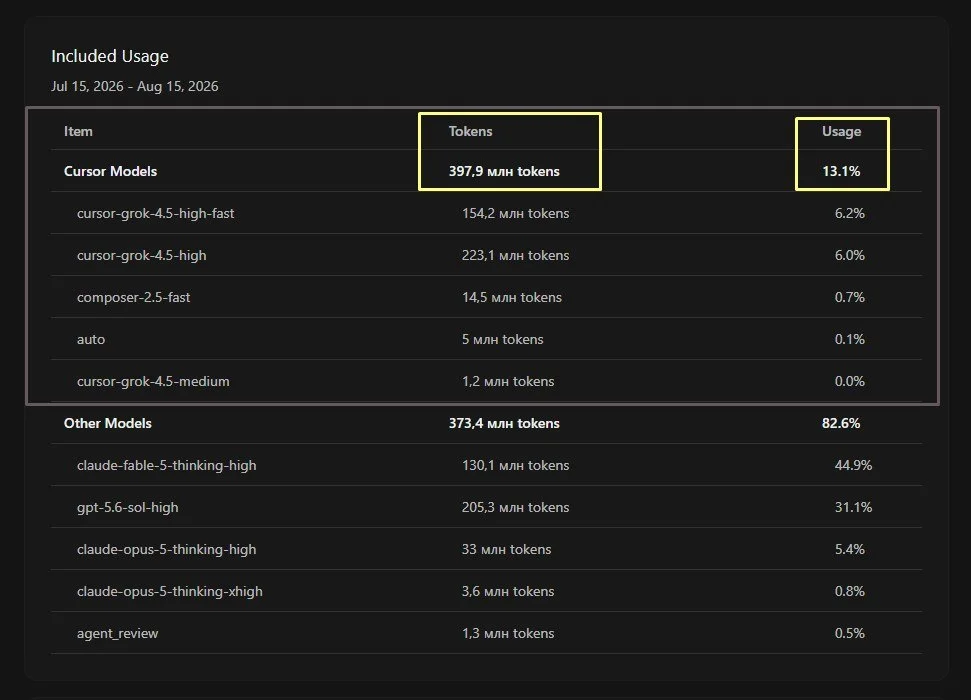Image resolution: width=971 pixels, height=700 pixels.
Task: Click the '373,4 млн tokens' total value
Action: pyautogui.click(x=504, y=423)
